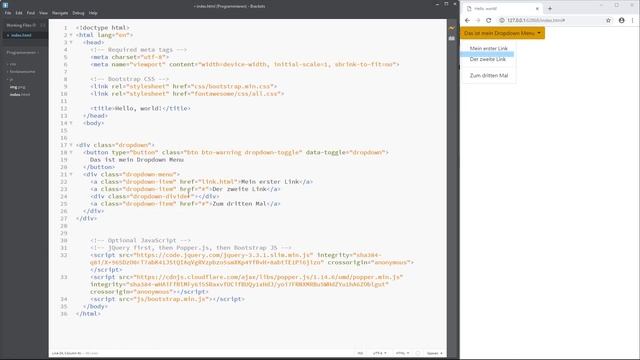Click the 'Optional JavaScript' comment line
Image resolution: width=640 pixels, height=360 pixels.
140,240
